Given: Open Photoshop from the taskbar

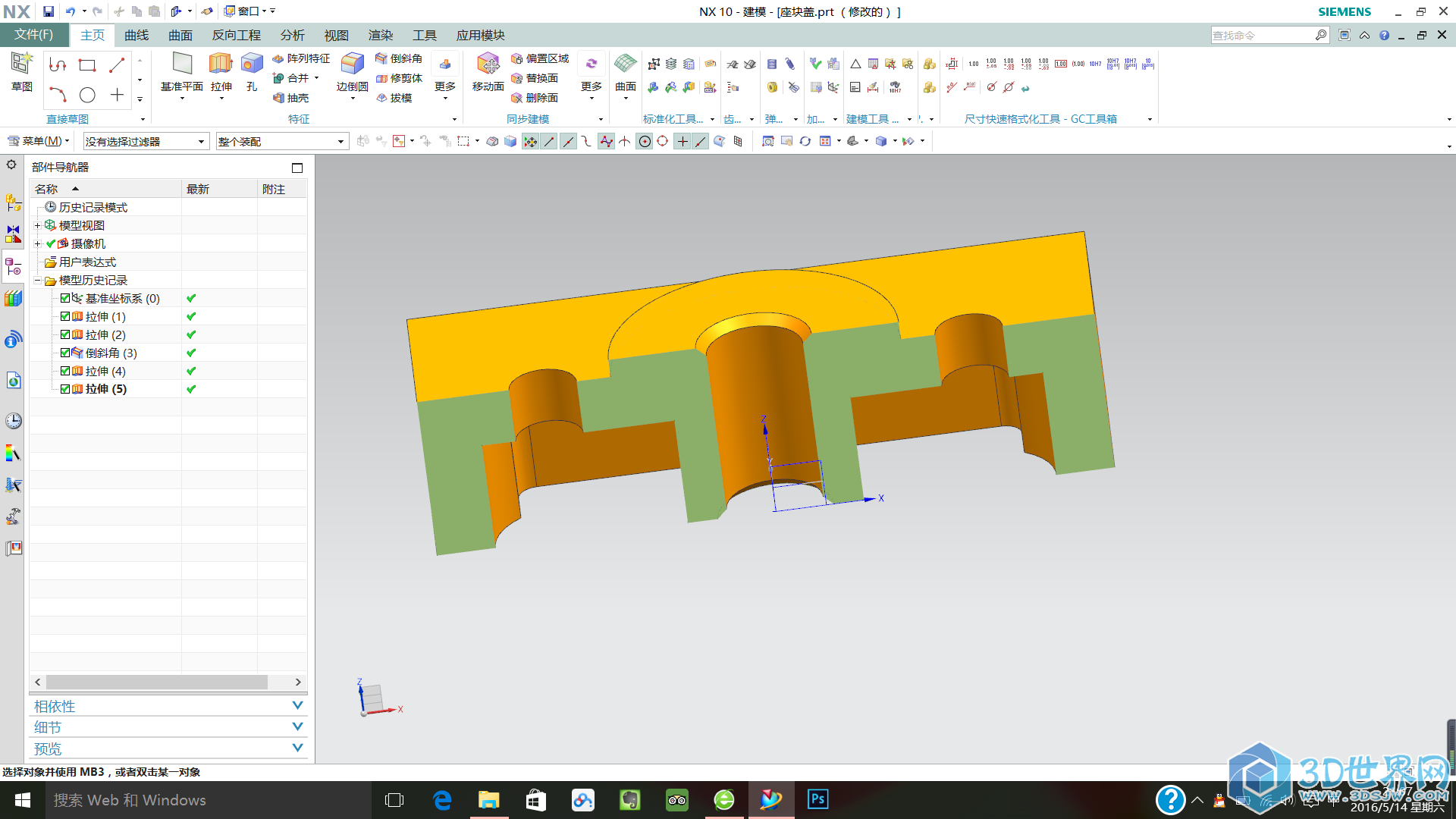Looking at the screenshot, I should coord(817,800).
